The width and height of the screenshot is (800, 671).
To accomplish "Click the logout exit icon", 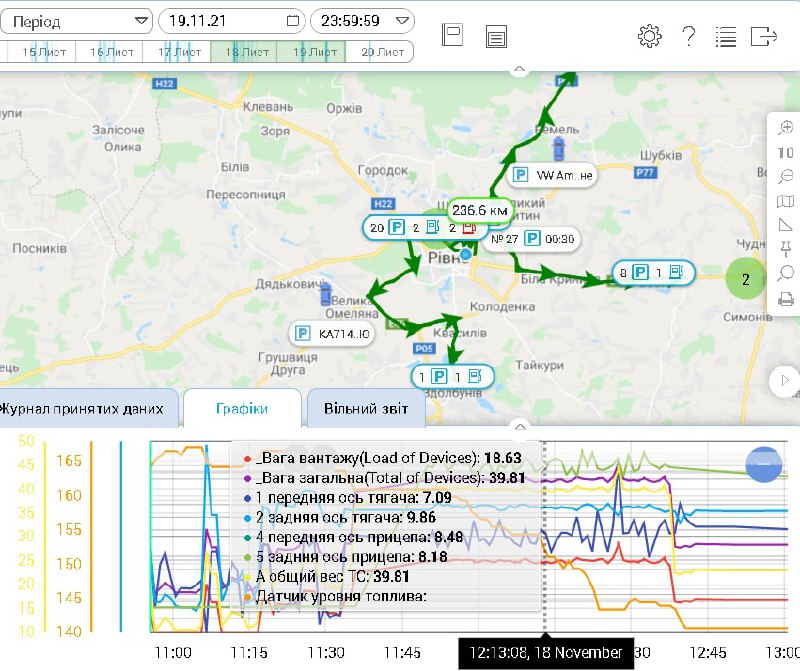I will click(764, 37).
